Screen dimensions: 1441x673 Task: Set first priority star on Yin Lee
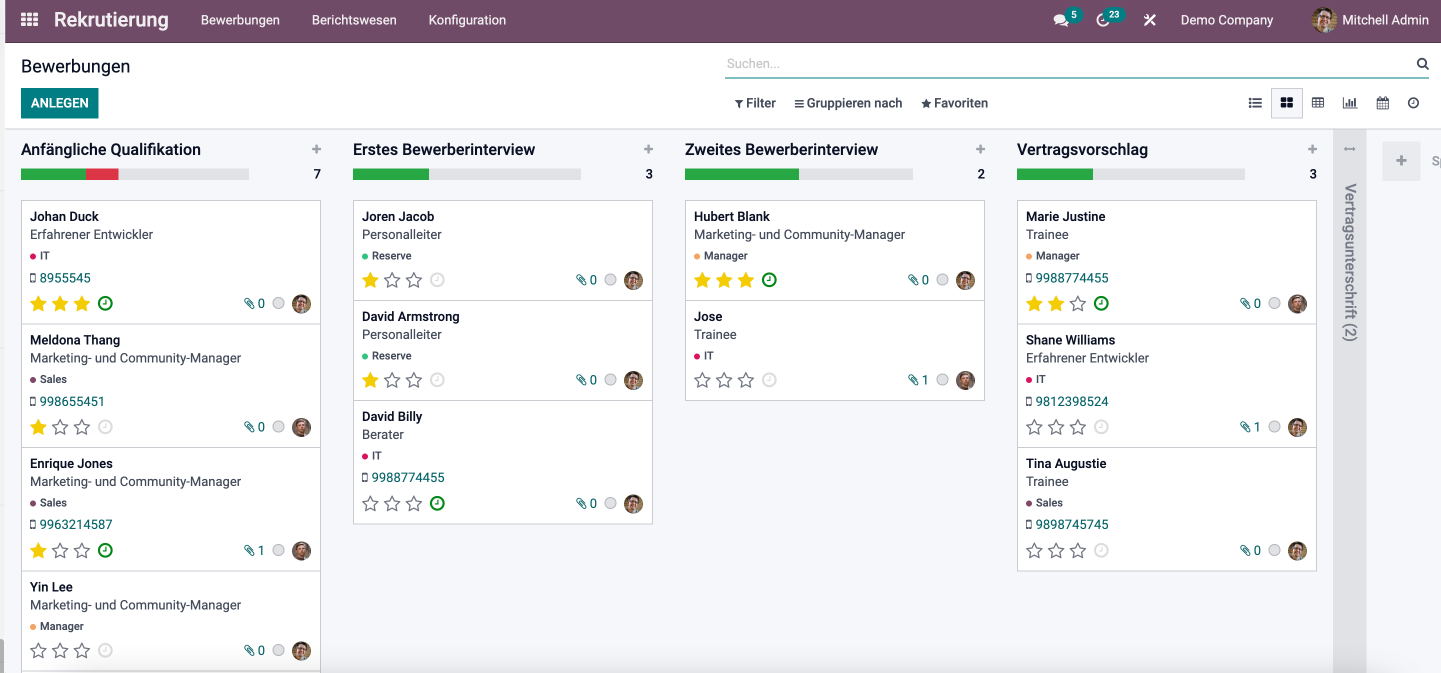[38, 650]
